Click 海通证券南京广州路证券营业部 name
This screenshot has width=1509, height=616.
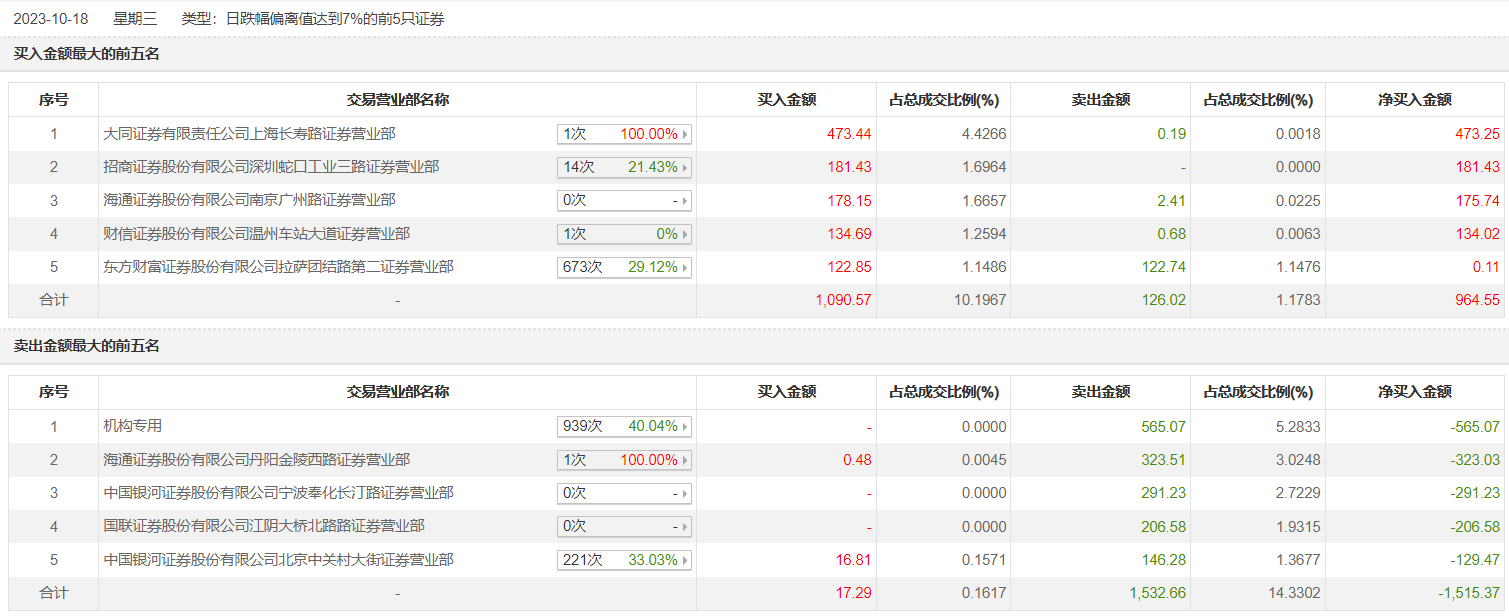pos(249,200)
